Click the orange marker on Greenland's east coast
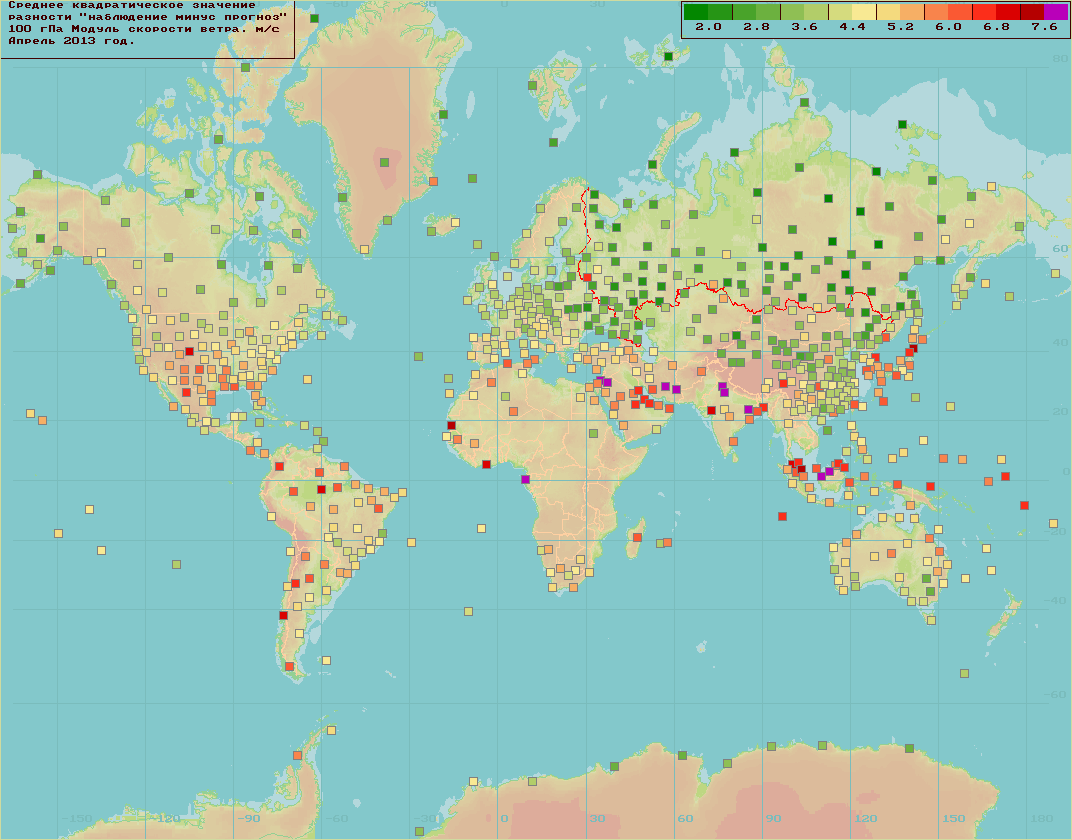This screenshot has width=1072, height=840. pyautogui.click(x=433, y=181)
